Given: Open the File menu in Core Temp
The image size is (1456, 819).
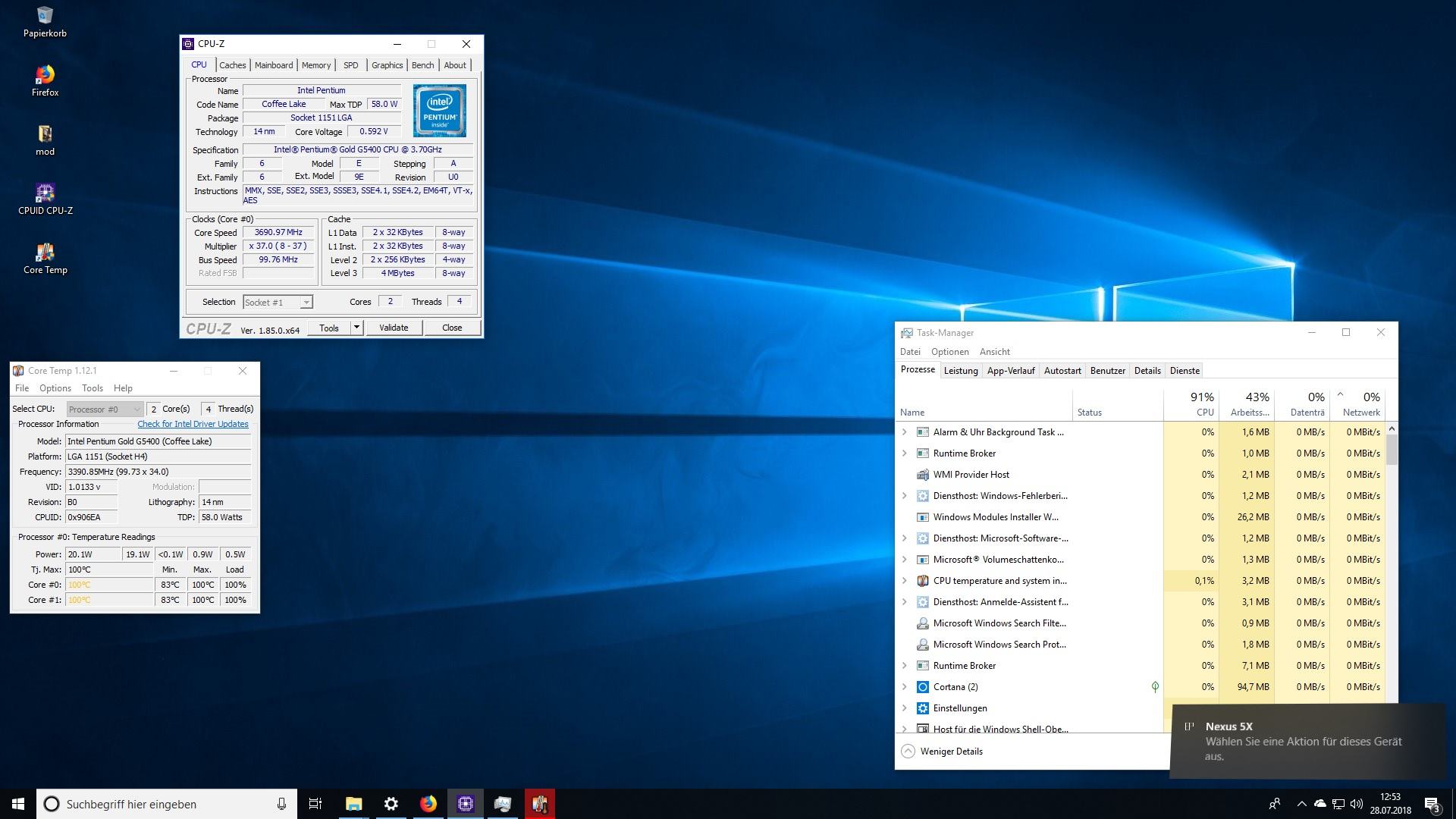Looking at the screenshot, I should (22, 388).
